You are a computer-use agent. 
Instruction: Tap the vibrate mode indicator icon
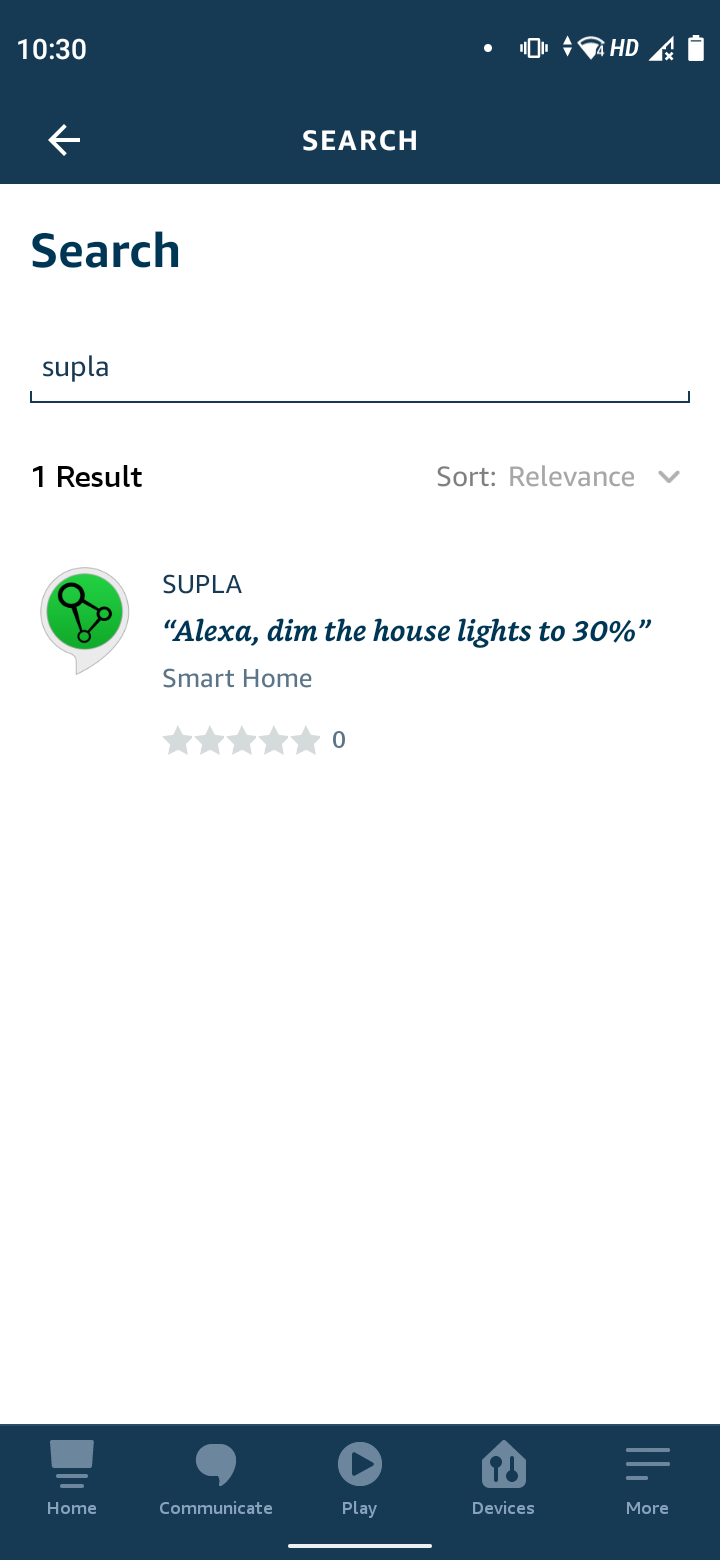533,47
